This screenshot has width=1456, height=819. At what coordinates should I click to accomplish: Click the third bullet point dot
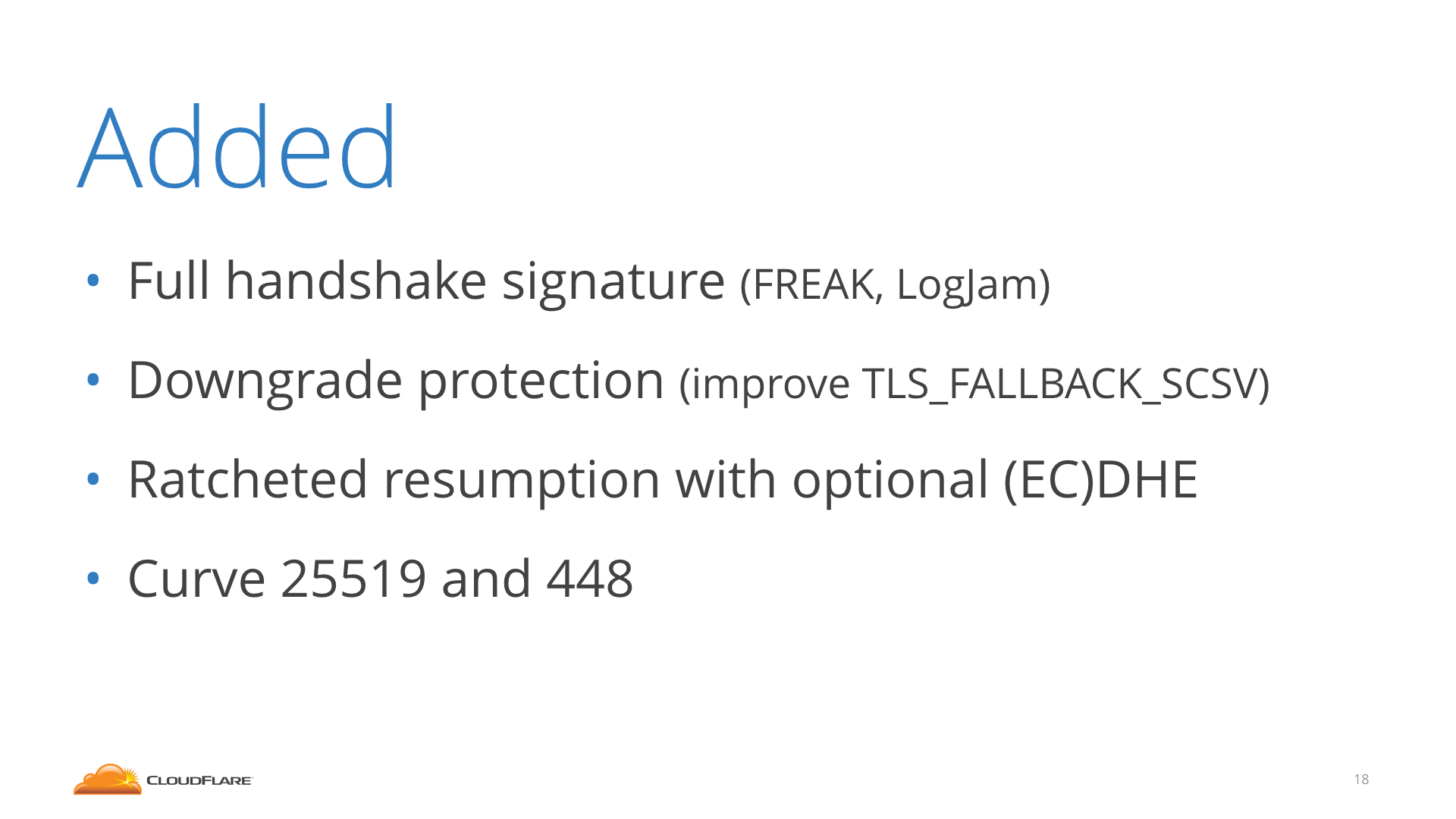93,479
